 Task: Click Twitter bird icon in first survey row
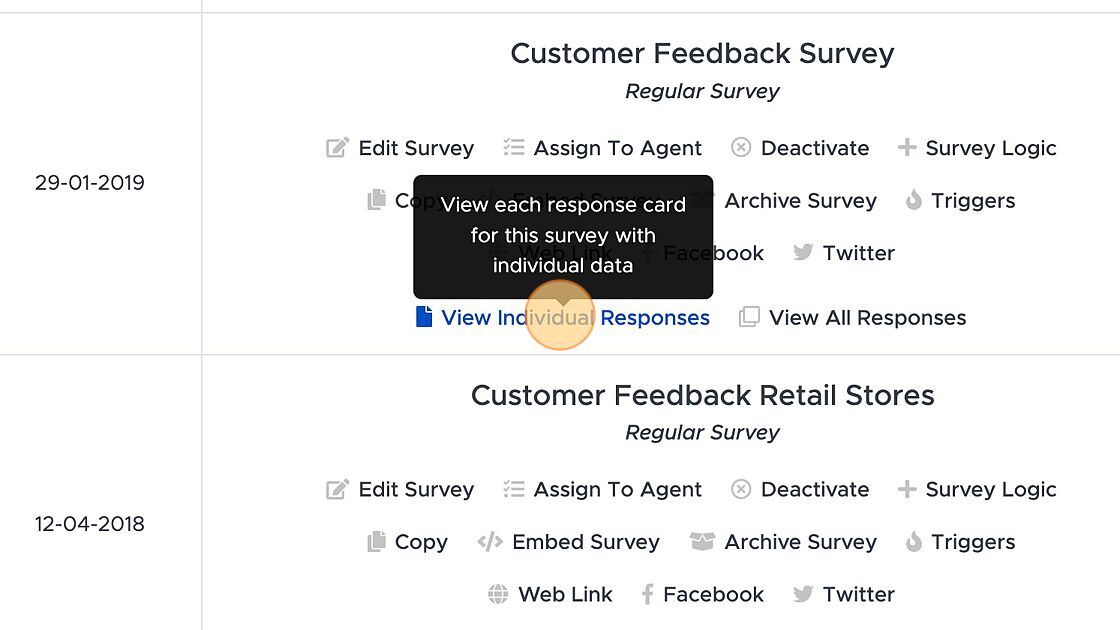[803, 252]
